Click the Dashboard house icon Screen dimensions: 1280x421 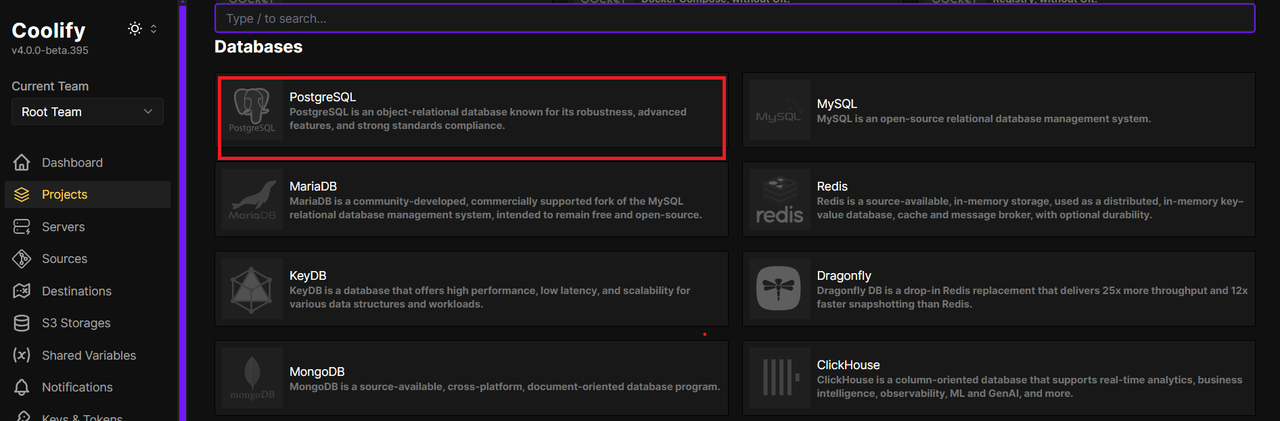[x=22, y=163]
